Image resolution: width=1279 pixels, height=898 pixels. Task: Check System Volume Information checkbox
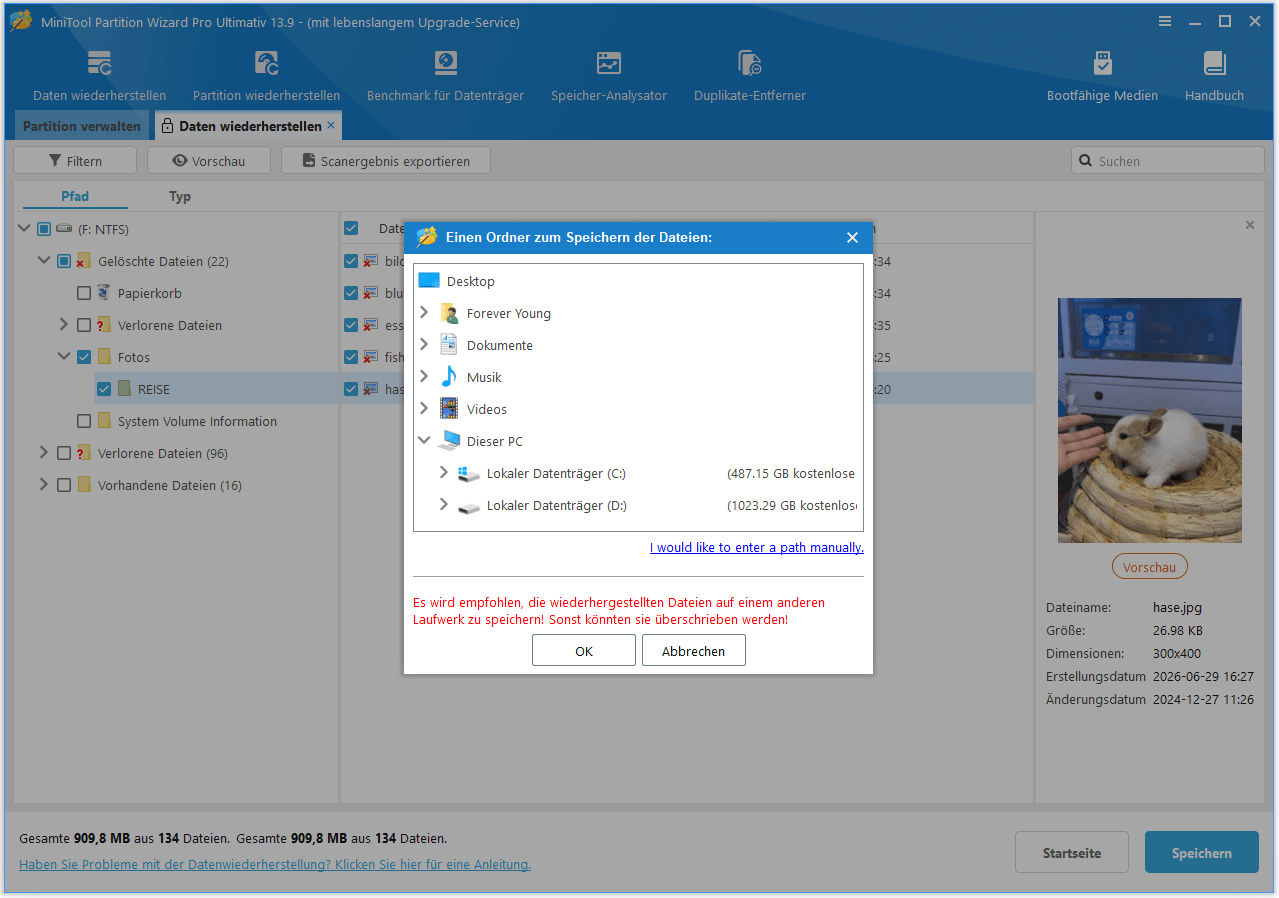[84, 421]
